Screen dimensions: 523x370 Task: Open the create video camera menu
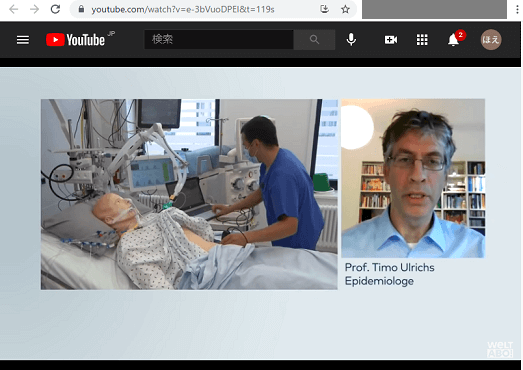tap(391, 40)
